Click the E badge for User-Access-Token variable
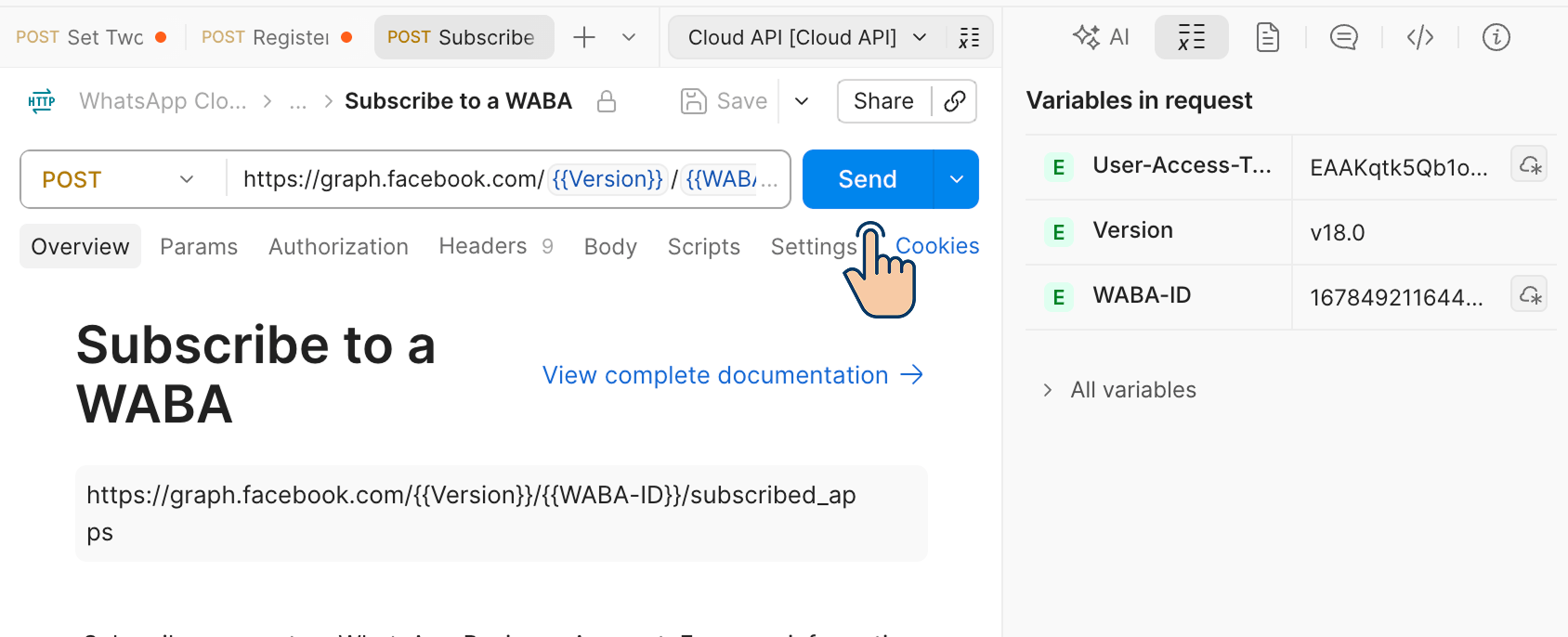This screenshot has width=1568, height=637. [1058, 167]
